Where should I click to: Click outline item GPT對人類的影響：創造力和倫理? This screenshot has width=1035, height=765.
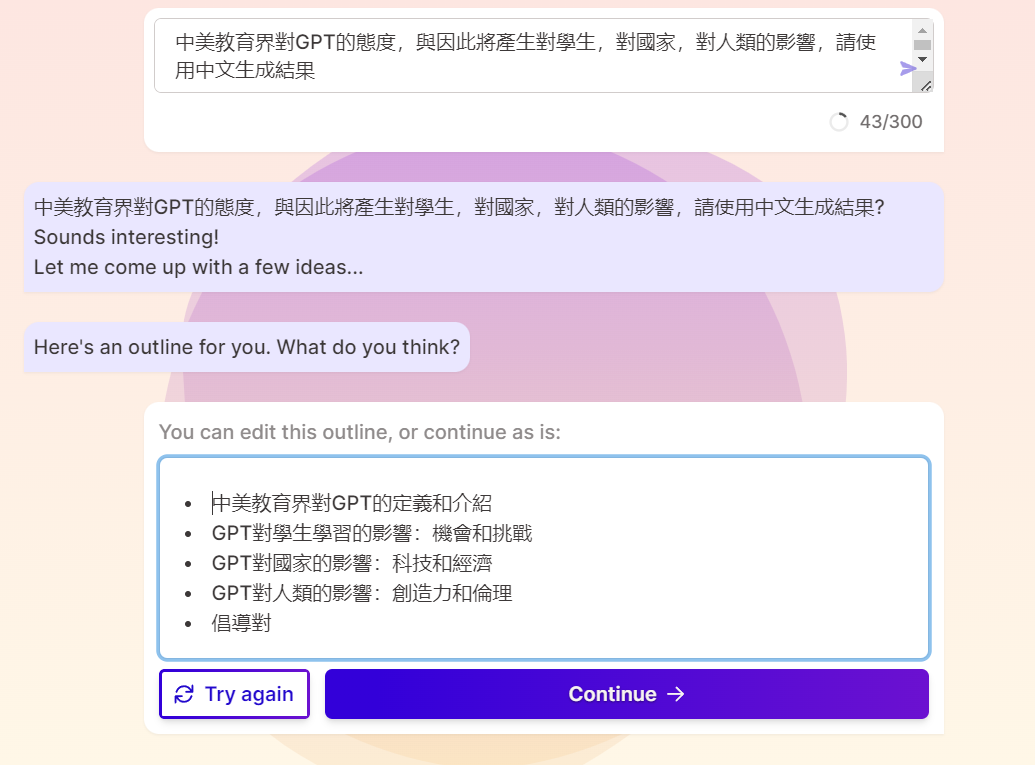(362, 593)
